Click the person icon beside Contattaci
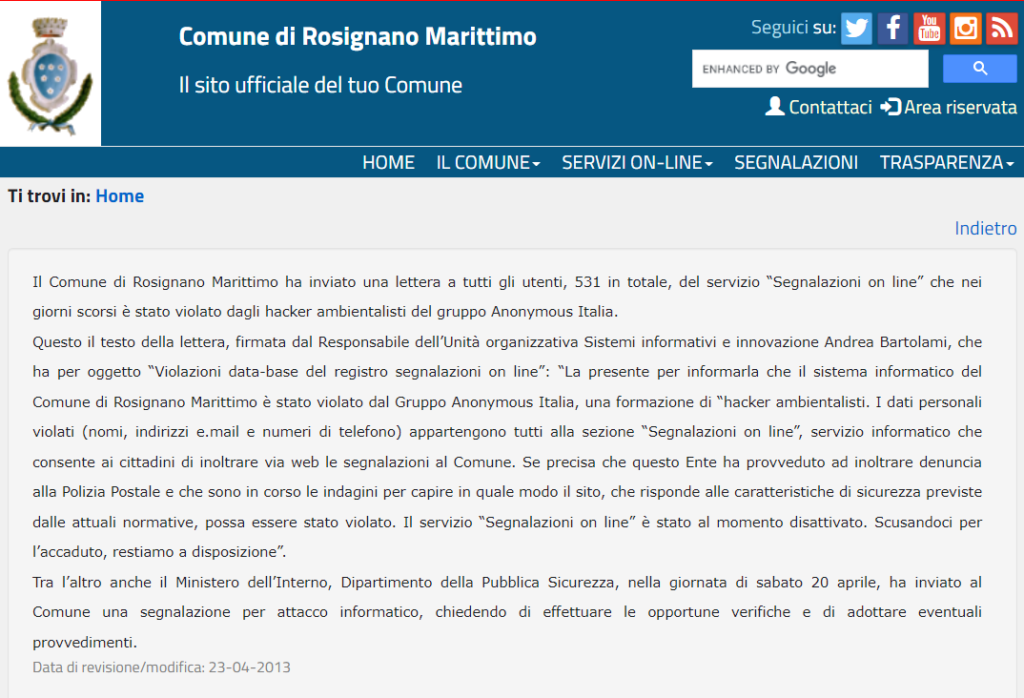 click(774, 107)
